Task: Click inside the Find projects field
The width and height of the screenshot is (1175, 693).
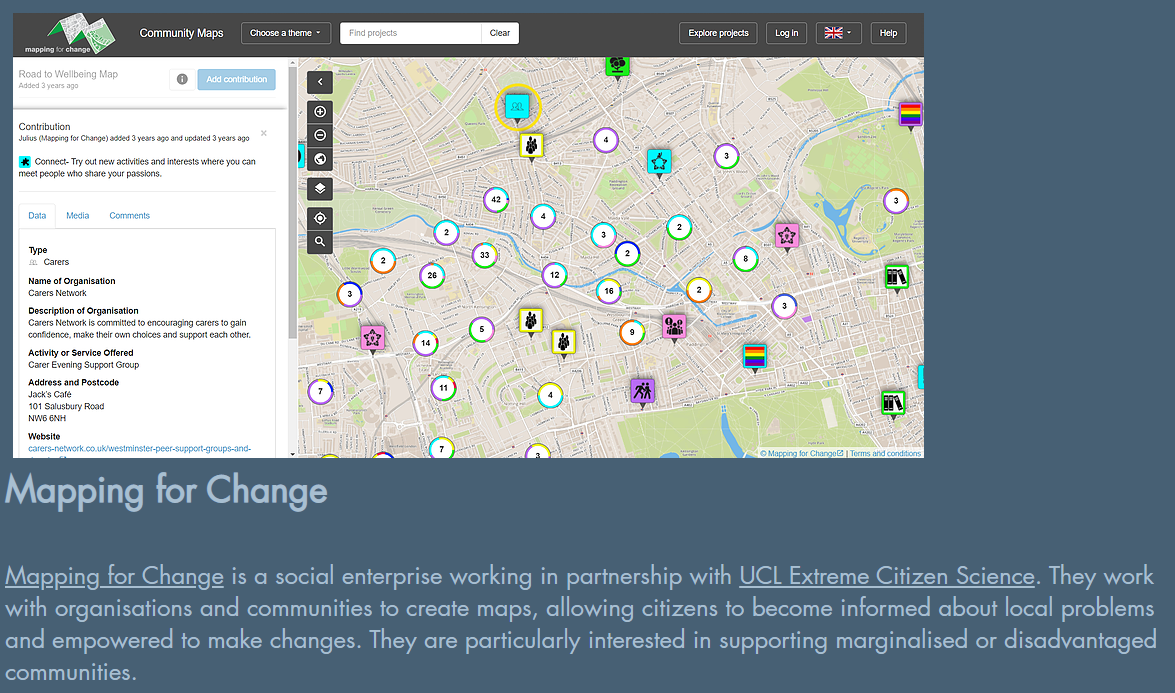Action: 410,32
